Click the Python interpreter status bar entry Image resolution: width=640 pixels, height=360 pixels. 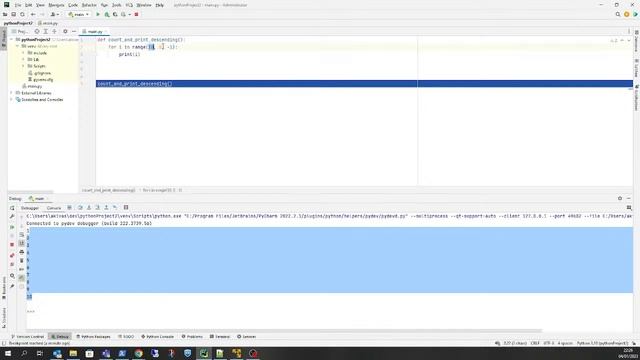coord(602,343)
